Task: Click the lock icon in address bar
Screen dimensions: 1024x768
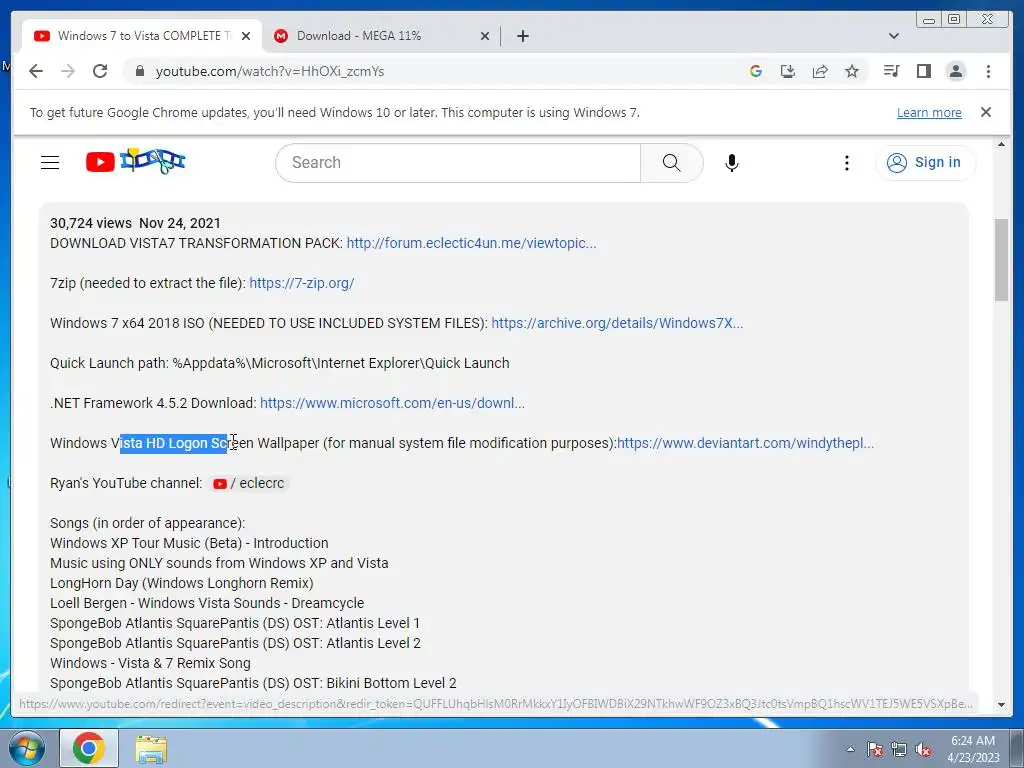Action: pos(139,71)
